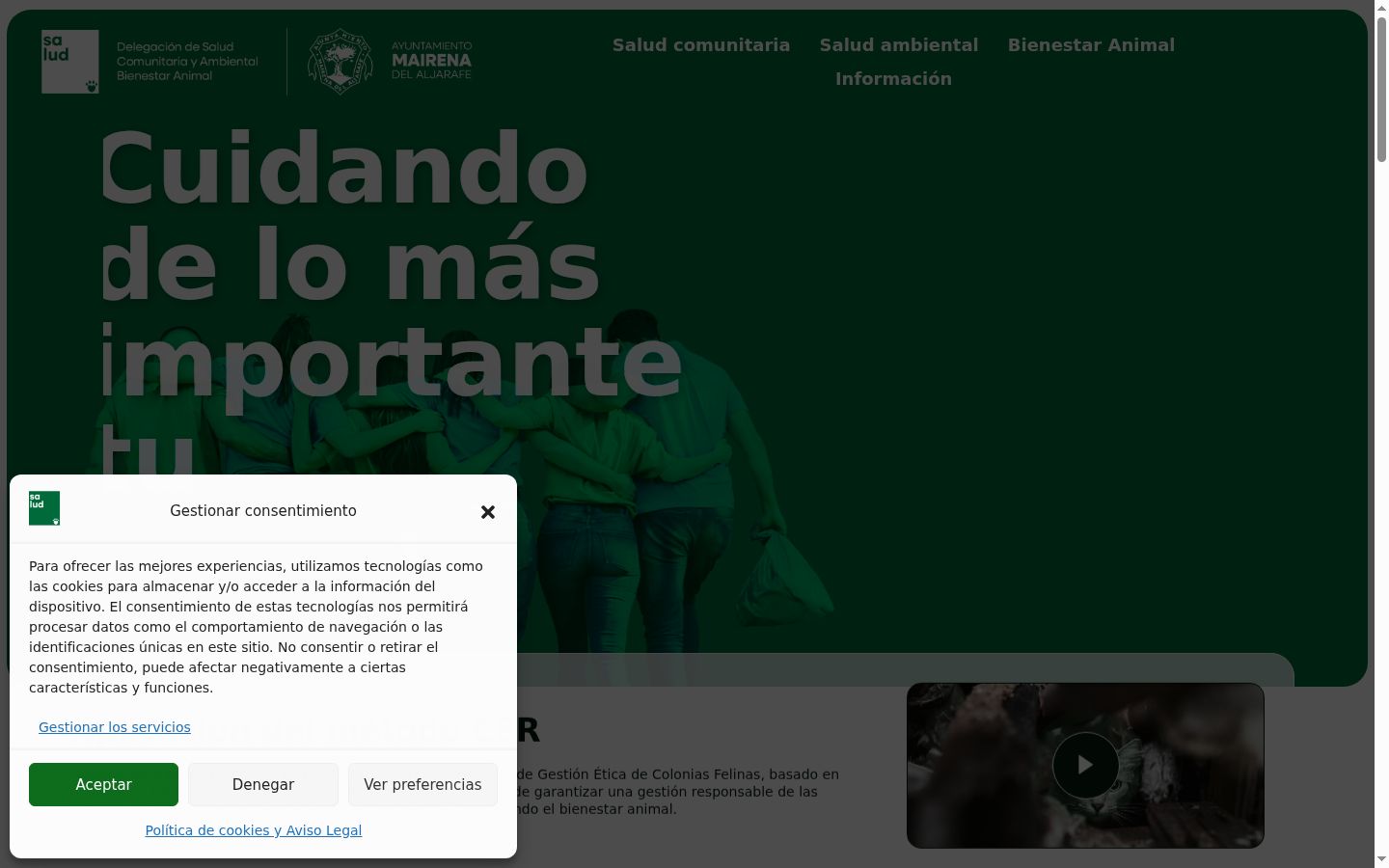Viewport: 1389px width, 868px height.
Task: Play the cat video
Action: tap(1085, 765)
